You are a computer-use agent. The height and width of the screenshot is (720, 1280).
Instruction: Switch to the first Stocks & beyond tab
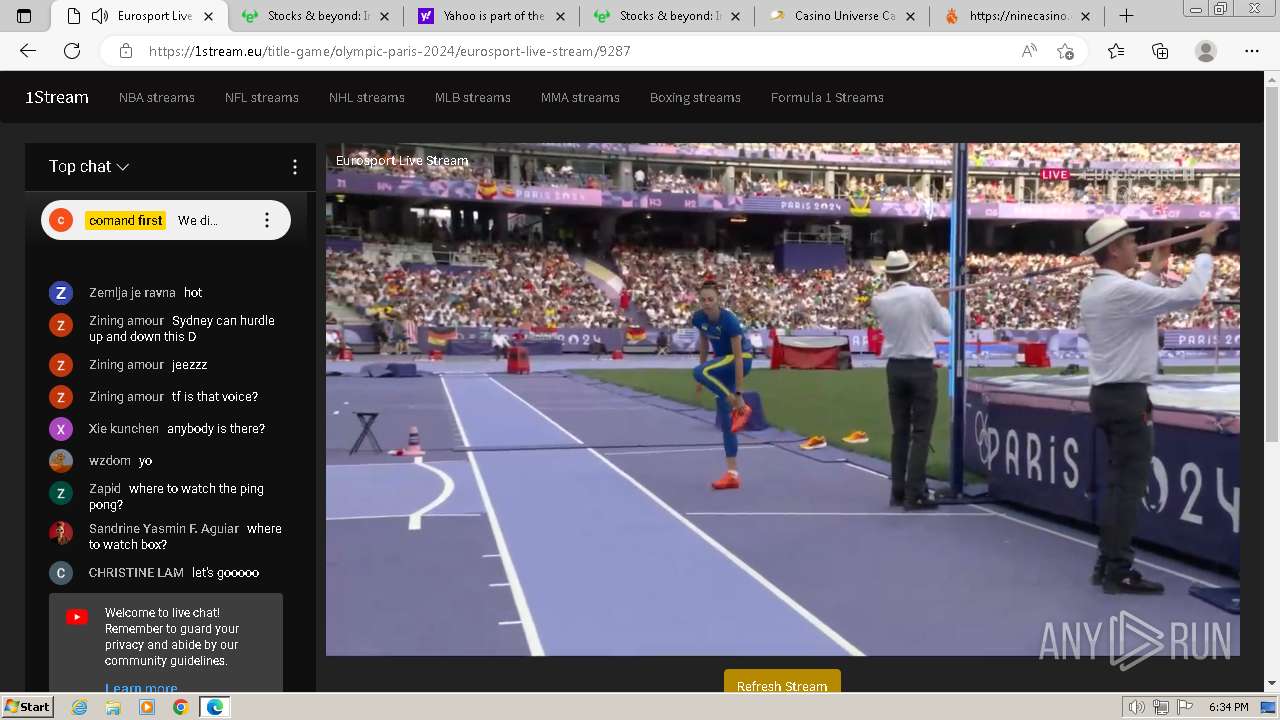point(317,16)
